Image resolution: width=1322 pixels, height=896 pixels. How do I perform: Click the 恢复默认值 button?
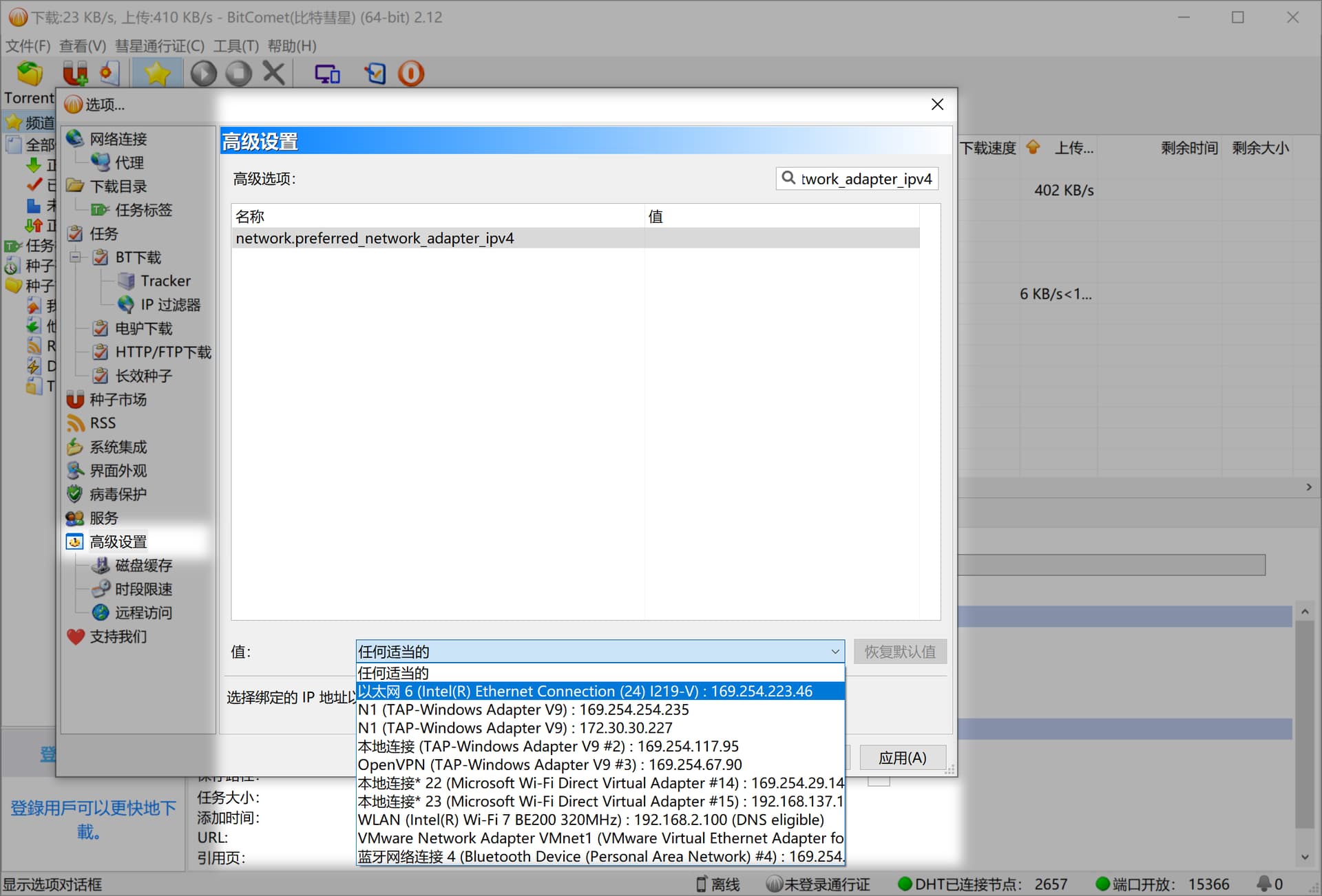(x=900, y=652)
